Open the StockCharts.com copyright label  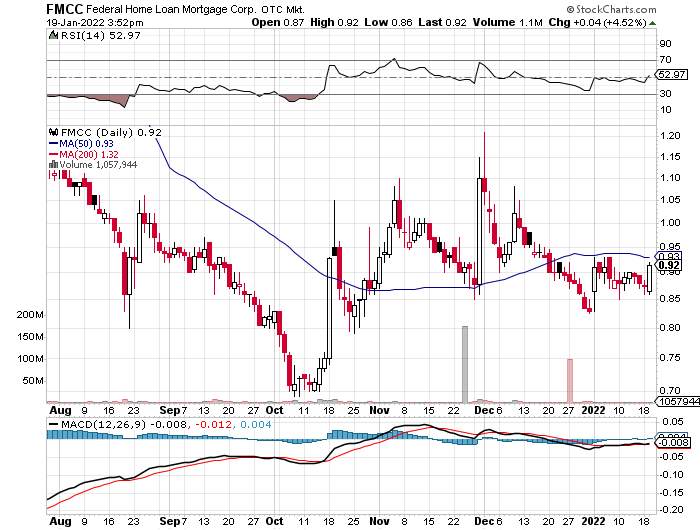611,9
